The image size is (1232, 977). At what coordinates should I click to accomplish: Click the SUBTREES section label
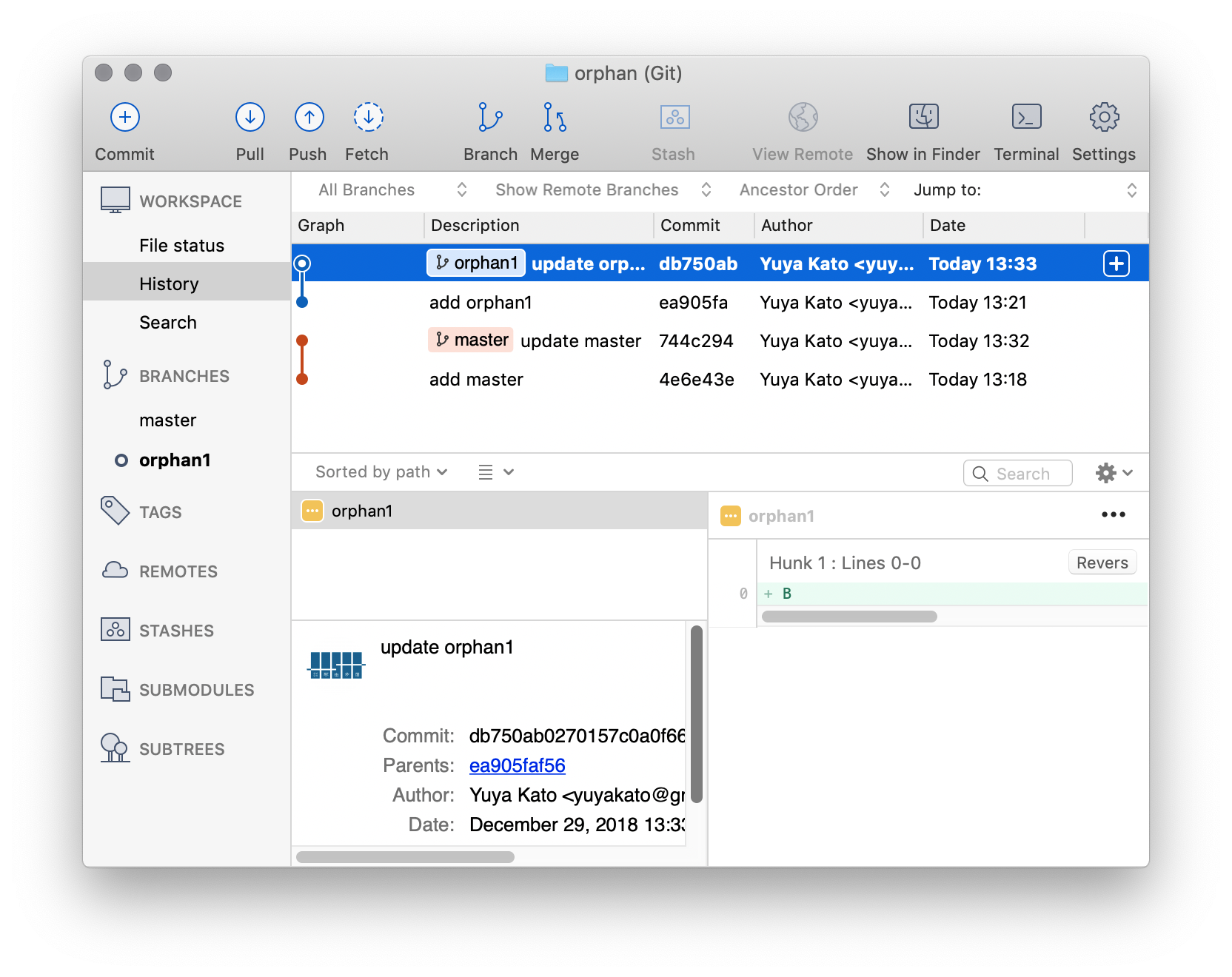click(182, 749)
